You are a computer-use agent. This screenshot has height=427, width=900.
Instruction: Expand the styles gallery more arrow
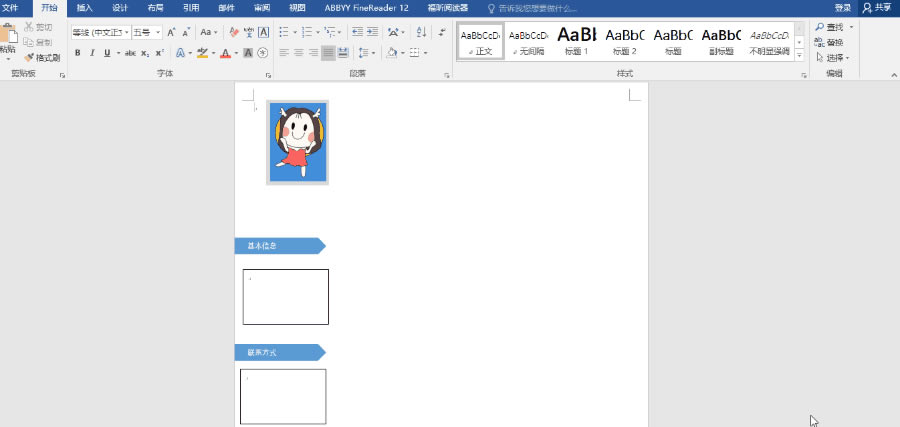pos(799,56)
